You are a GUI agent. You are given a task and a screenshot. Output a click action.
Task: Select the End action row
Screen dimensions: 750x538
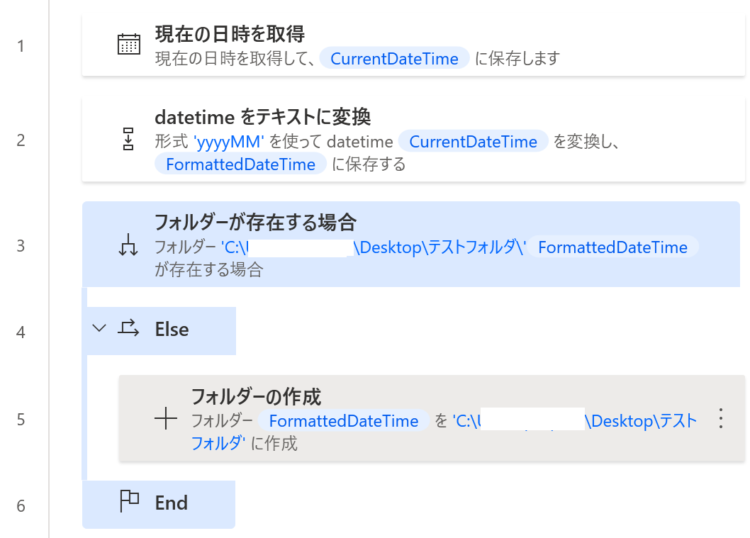click(159, 505)
